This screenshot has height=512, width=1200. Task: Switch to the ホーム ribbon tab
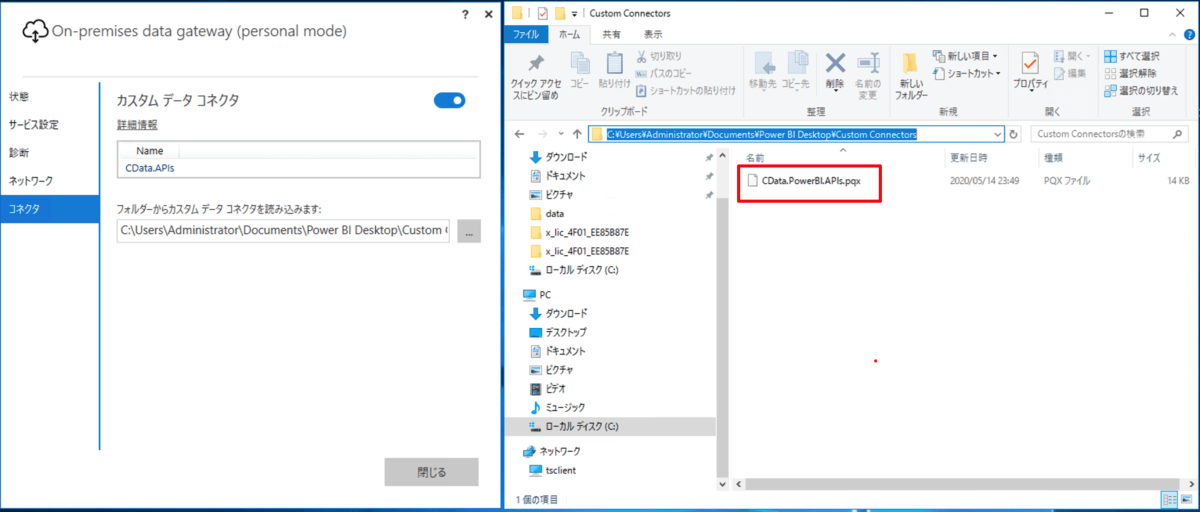pos(569,34)
